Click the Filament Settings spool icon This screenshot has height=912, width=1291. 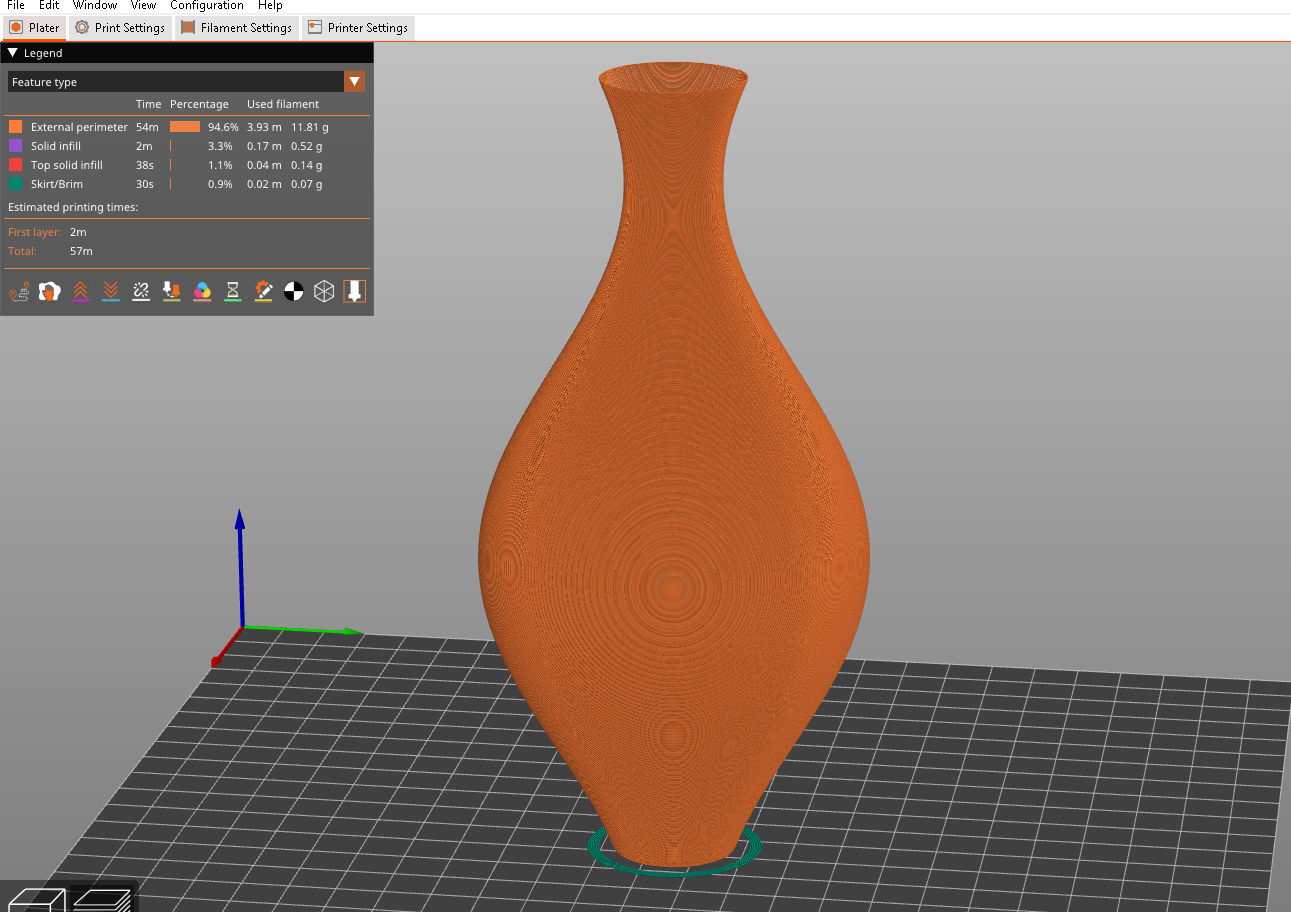[x=188, y=28]
